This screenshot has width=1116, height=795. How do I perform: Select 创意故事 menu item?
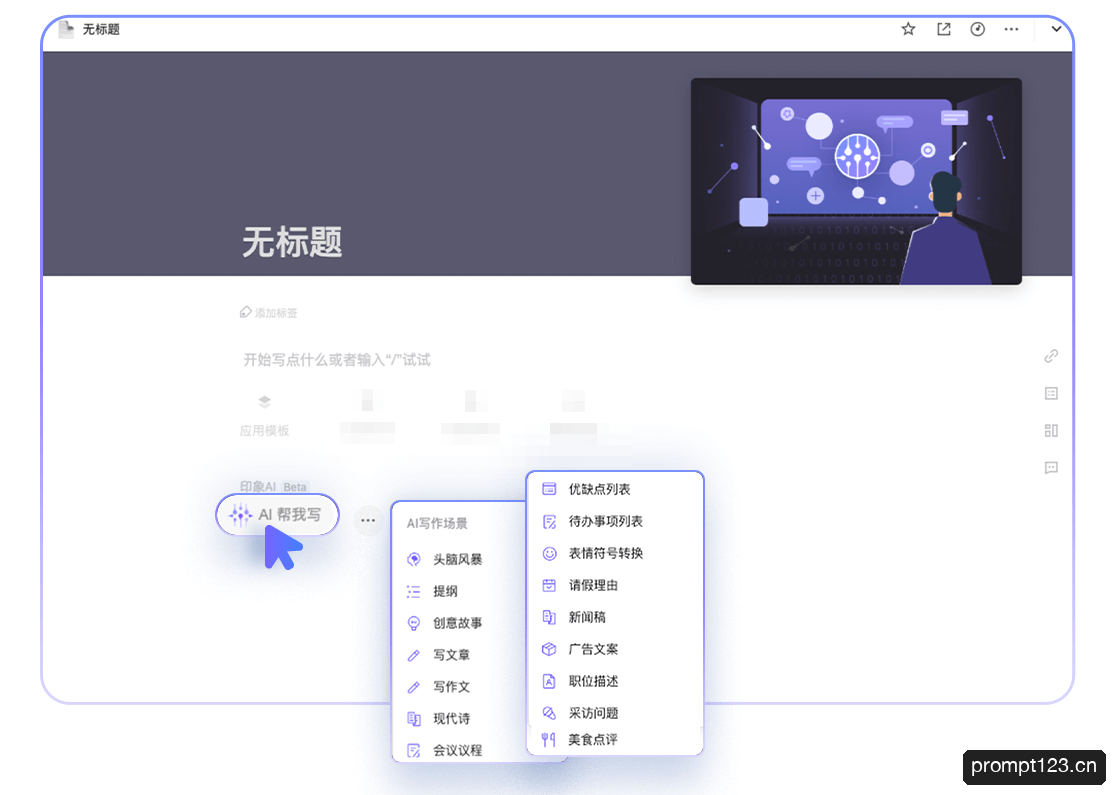(458, 623)
